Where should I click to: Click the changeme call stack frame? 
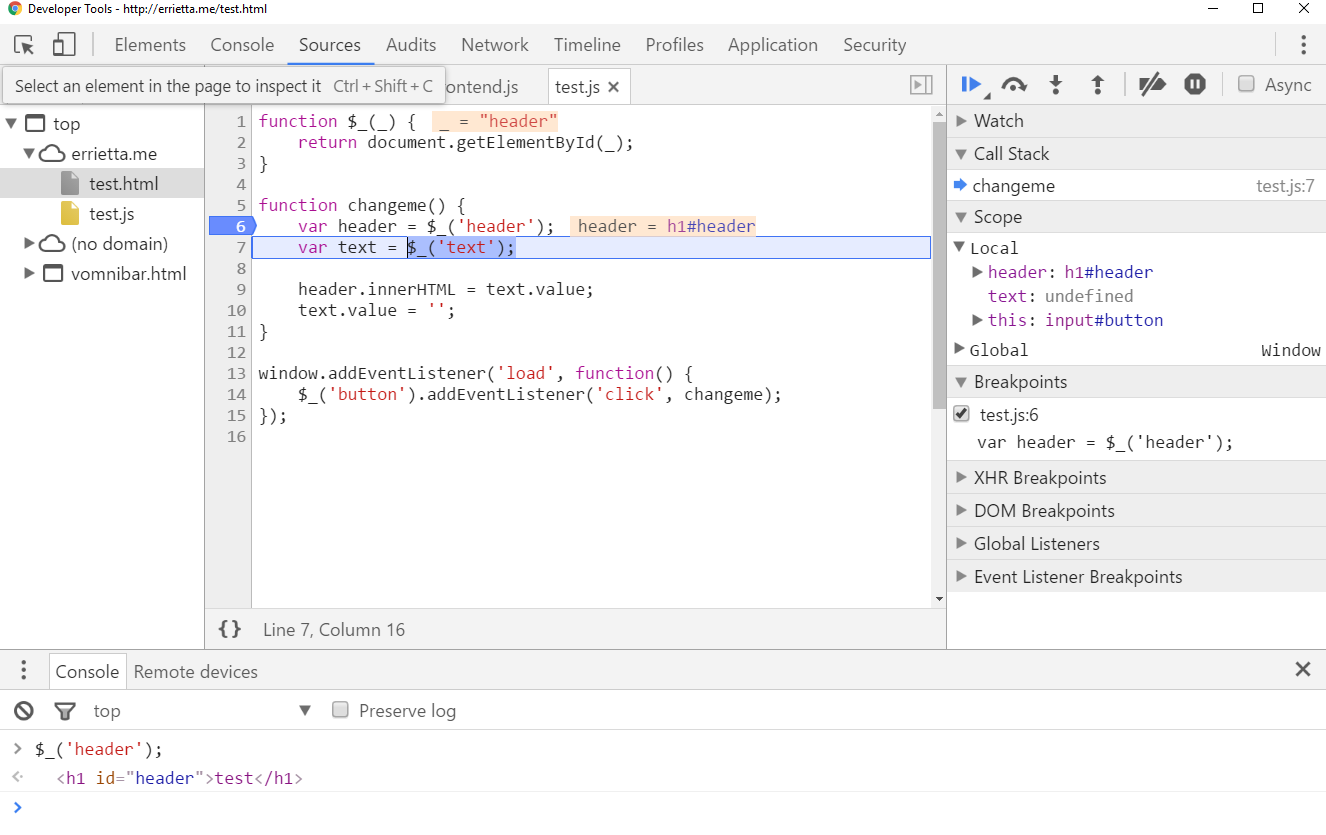(x=1013, y=186)
